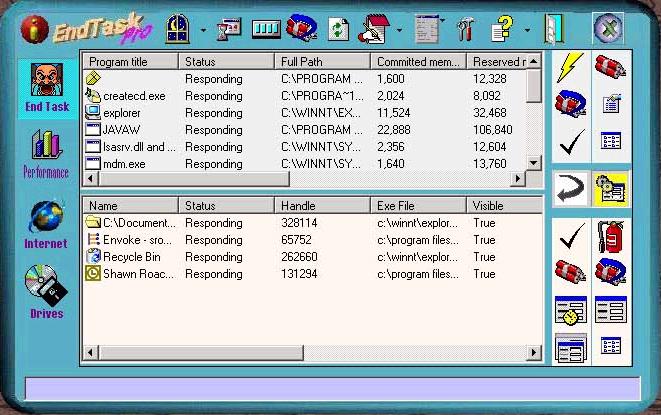Screen dimensions: 661x415
Task: Select the JAVAW program row
Action: [304, 129]
